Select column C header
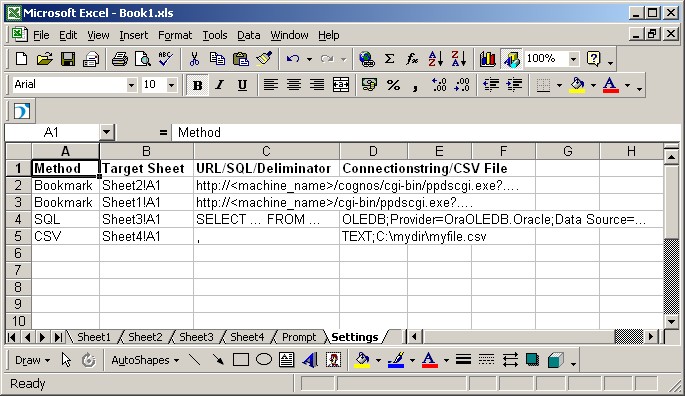This screenshot has height=396, width=685. [266, 151]
